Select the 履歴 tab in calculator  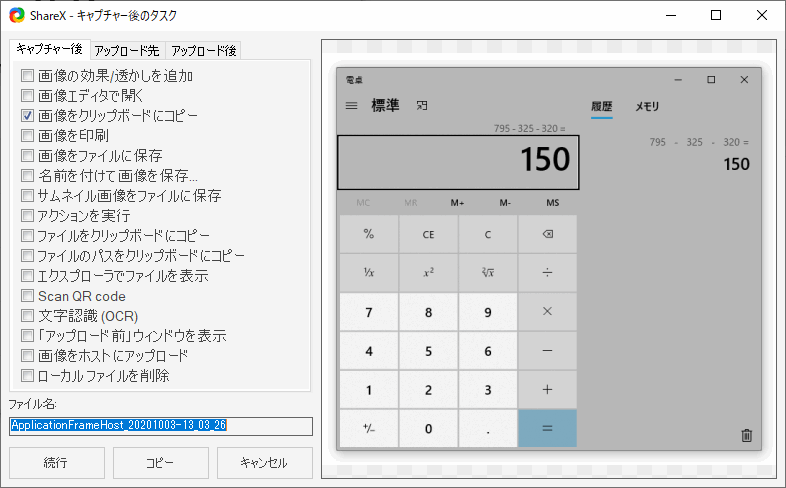(x=602, y=106)
